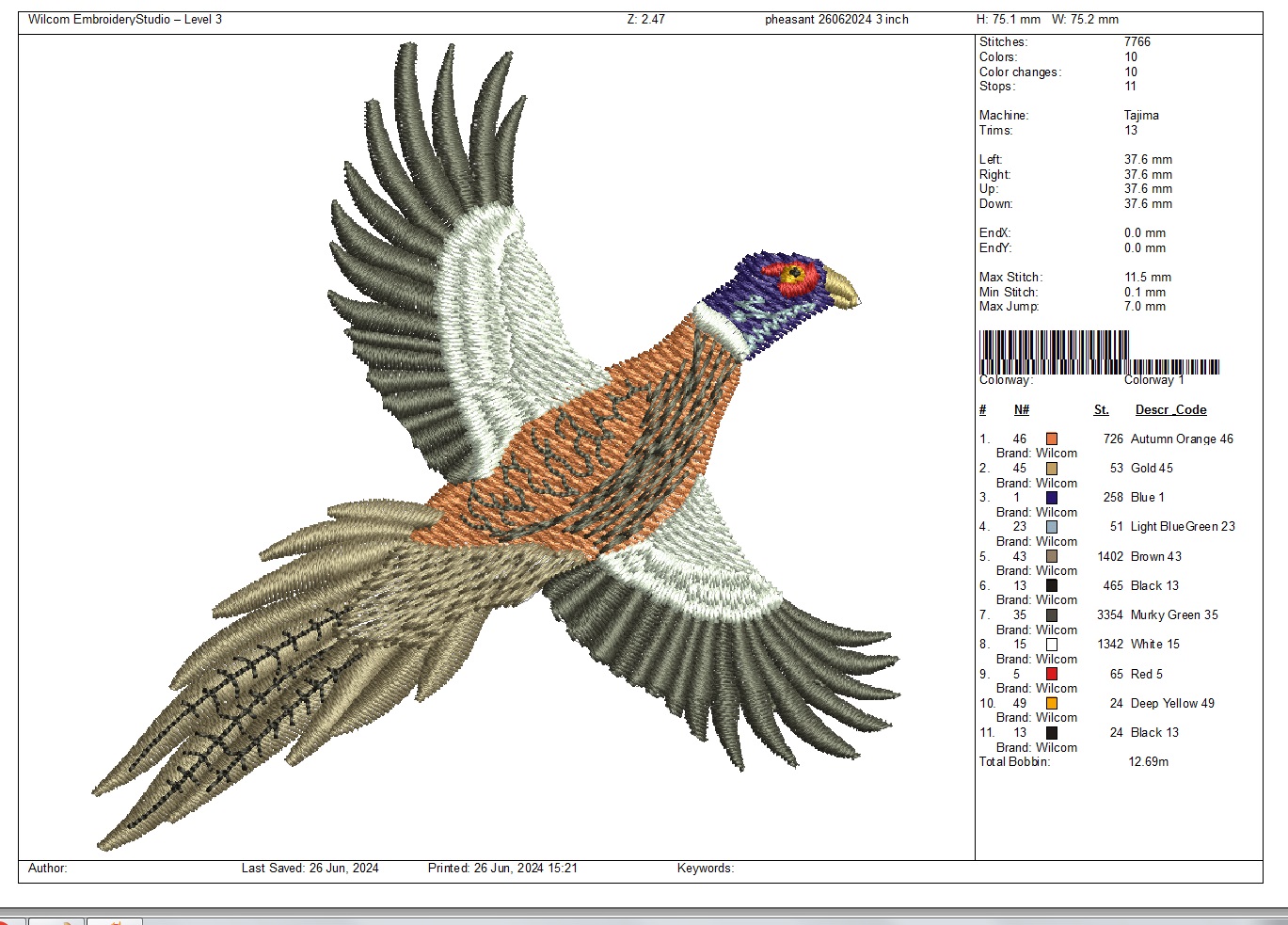Click the Wilcom EmbroideryStudio header text

point(125,20)
